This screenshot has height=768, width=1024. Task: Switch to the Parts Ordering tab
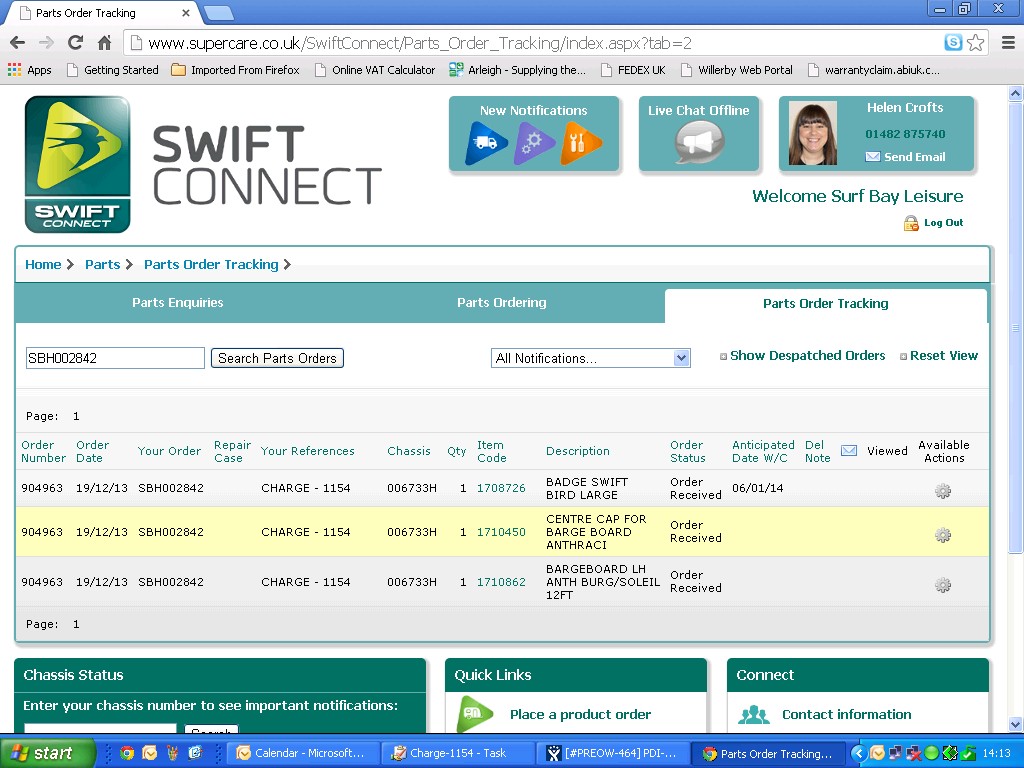pos(501,303)
